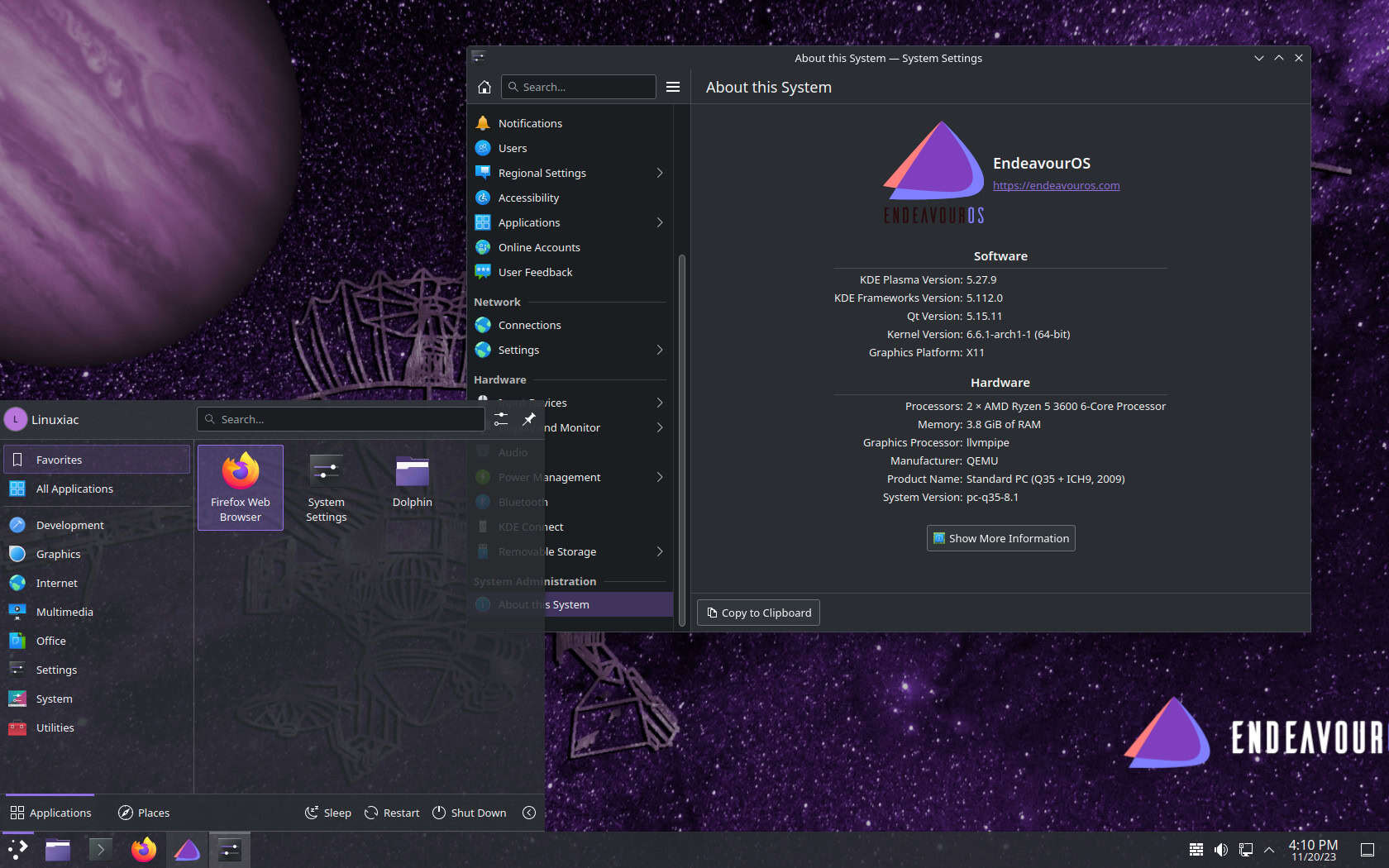
Task: Open Dolphin from the launcher favorites
Action: (412, 479)
